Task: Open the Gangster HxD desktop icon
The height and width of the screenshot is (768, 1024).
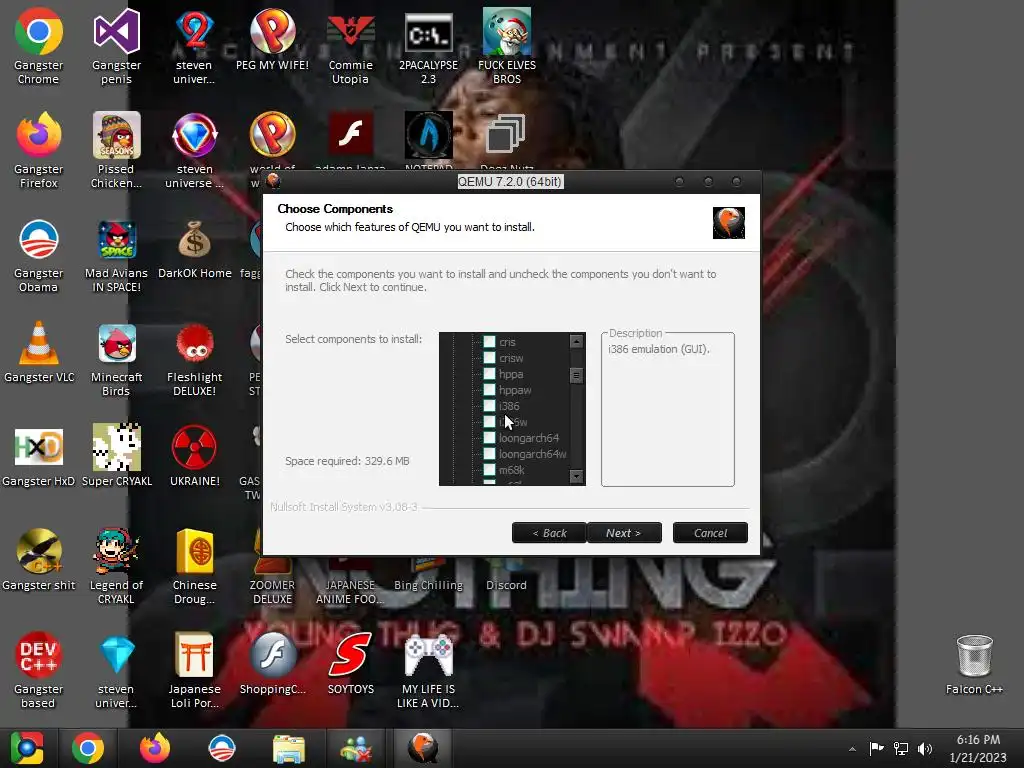Action: tap(39, 456)
